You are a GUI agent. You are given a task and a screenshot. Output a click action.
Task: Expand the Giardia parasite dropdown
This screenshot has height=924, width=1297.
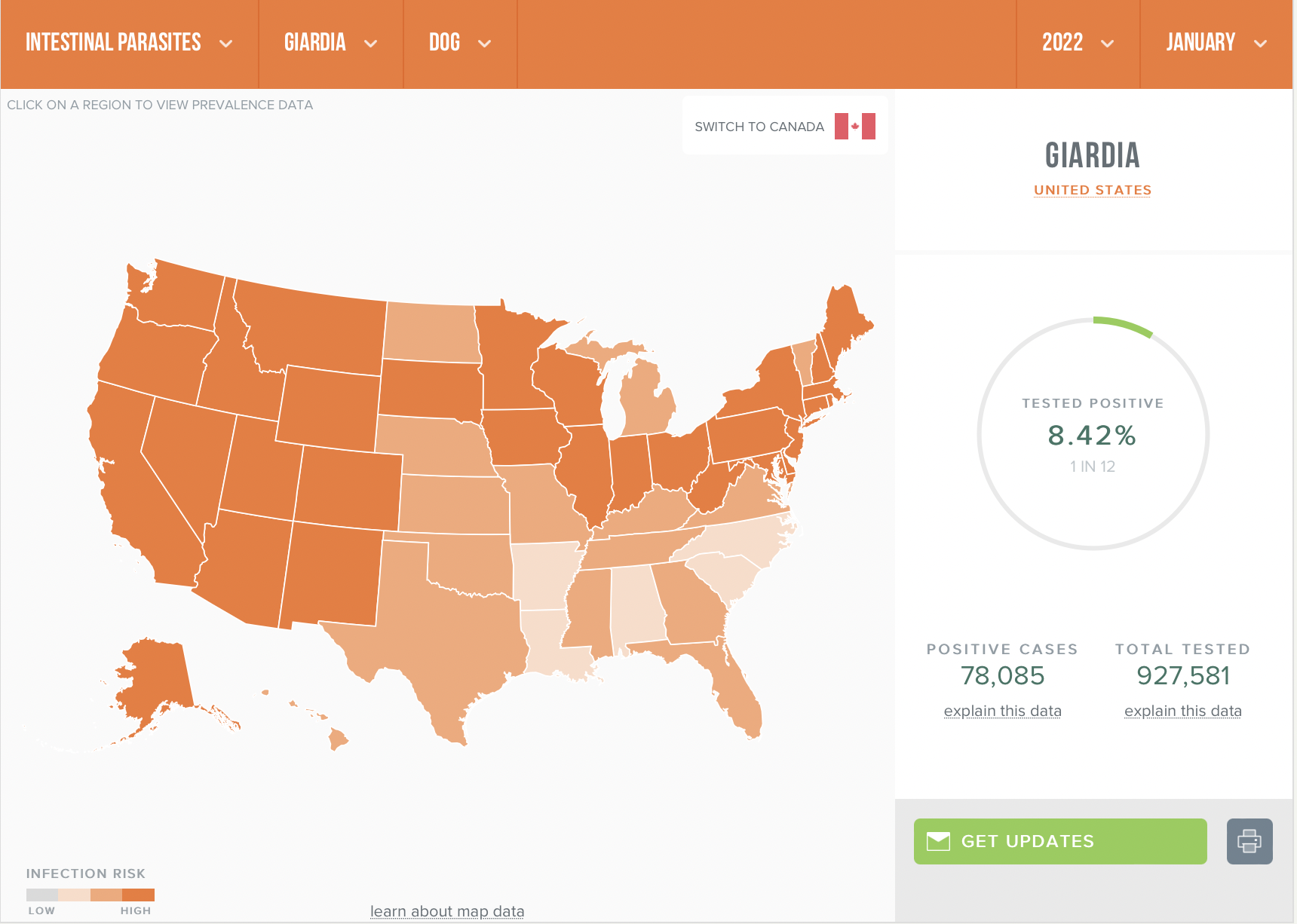[x=331, y=44]
